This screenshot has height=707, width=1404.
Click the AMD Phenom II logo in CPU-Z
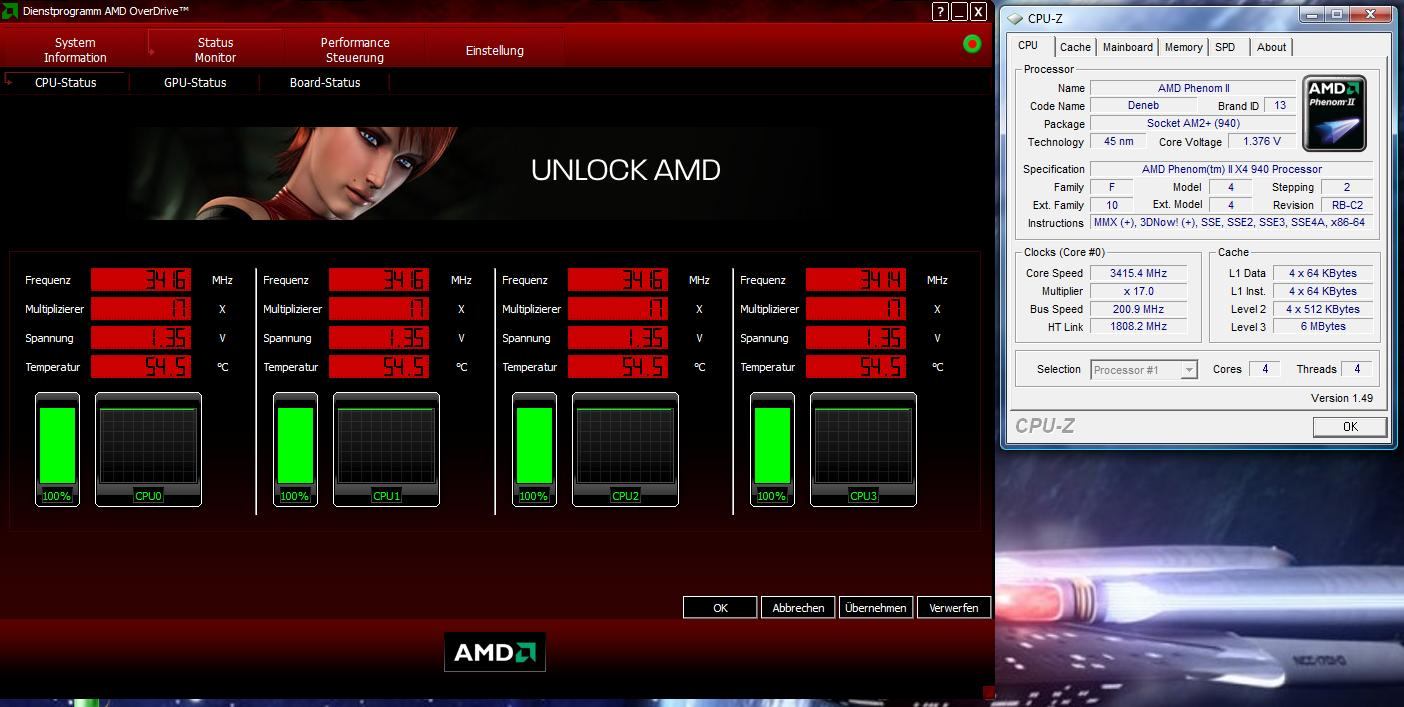1334,113
